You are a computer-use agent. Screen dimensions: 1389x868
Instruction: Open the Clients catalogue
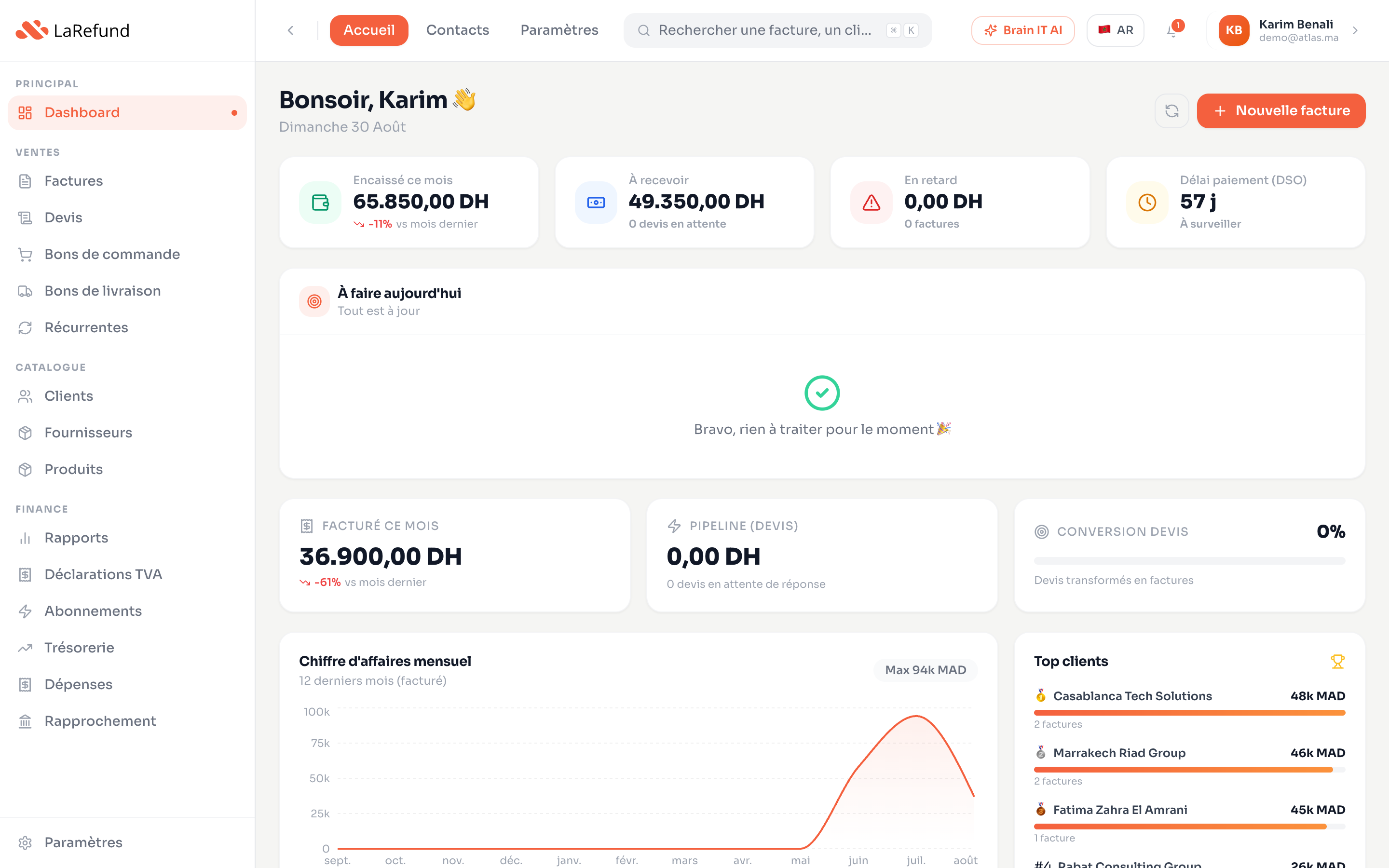[x=127, y=396]
